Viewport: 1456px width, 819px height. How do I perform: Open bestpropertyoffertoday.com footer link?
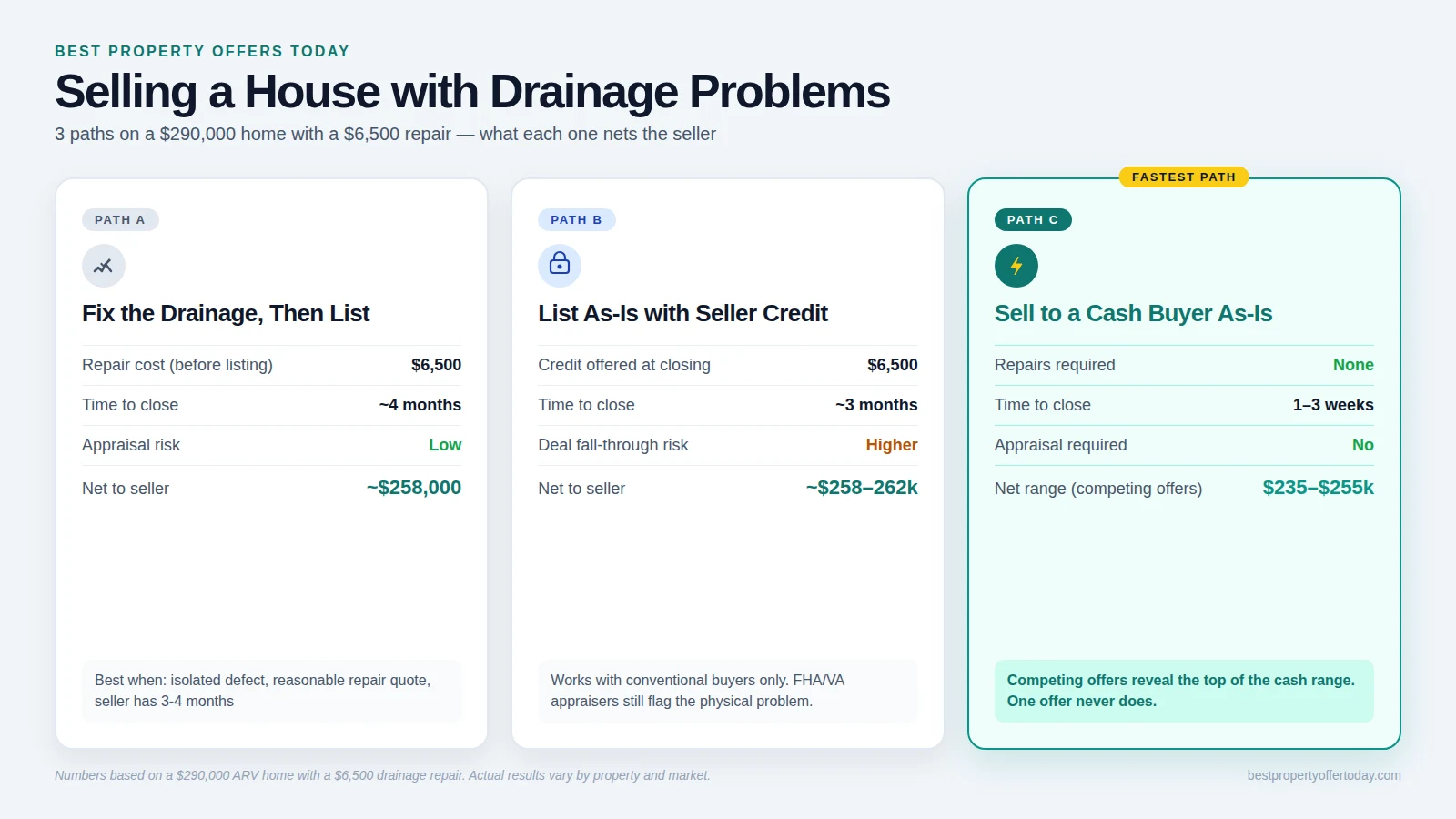1324,775
